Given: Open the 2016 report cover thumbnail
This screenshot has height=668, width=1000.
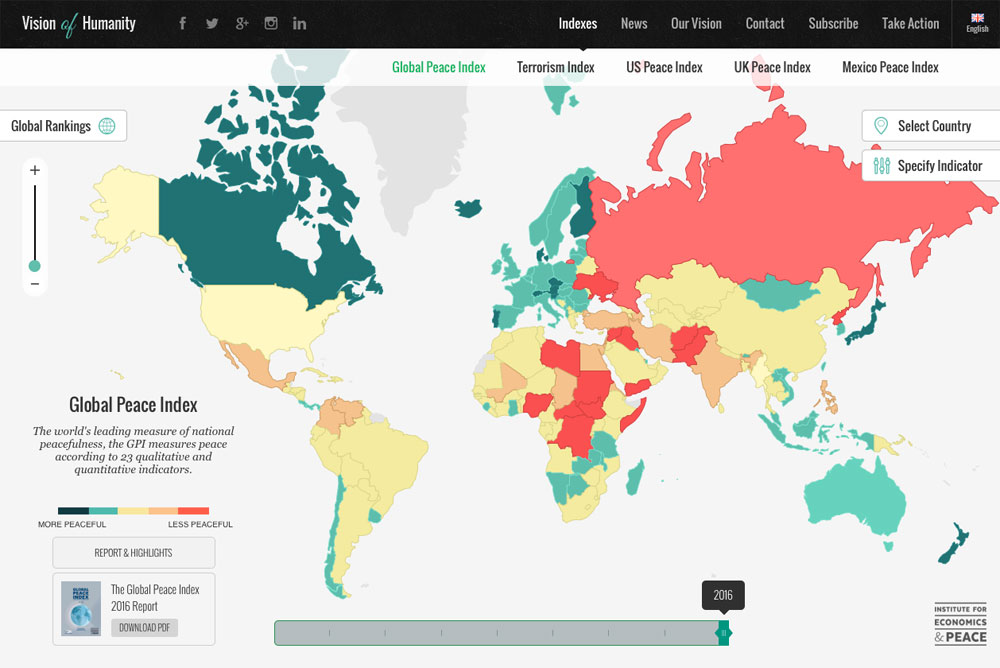Looking at the screenshot, I should (81, 609).
